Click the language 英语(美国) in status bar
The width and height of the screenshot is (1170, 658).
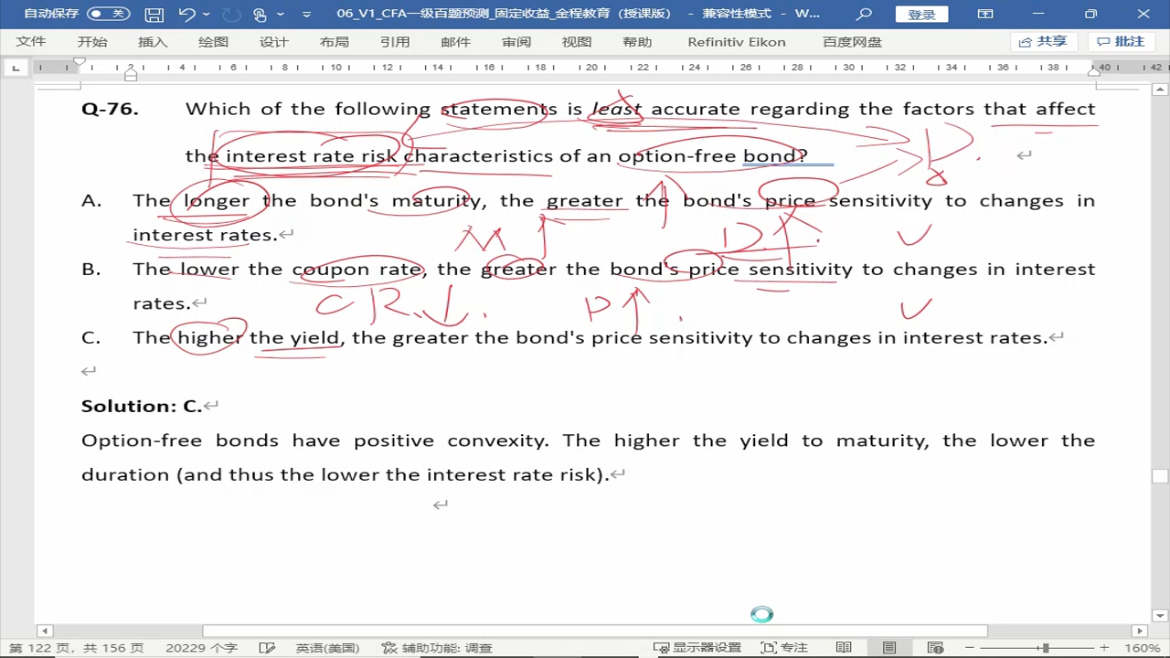pos(328,648)
